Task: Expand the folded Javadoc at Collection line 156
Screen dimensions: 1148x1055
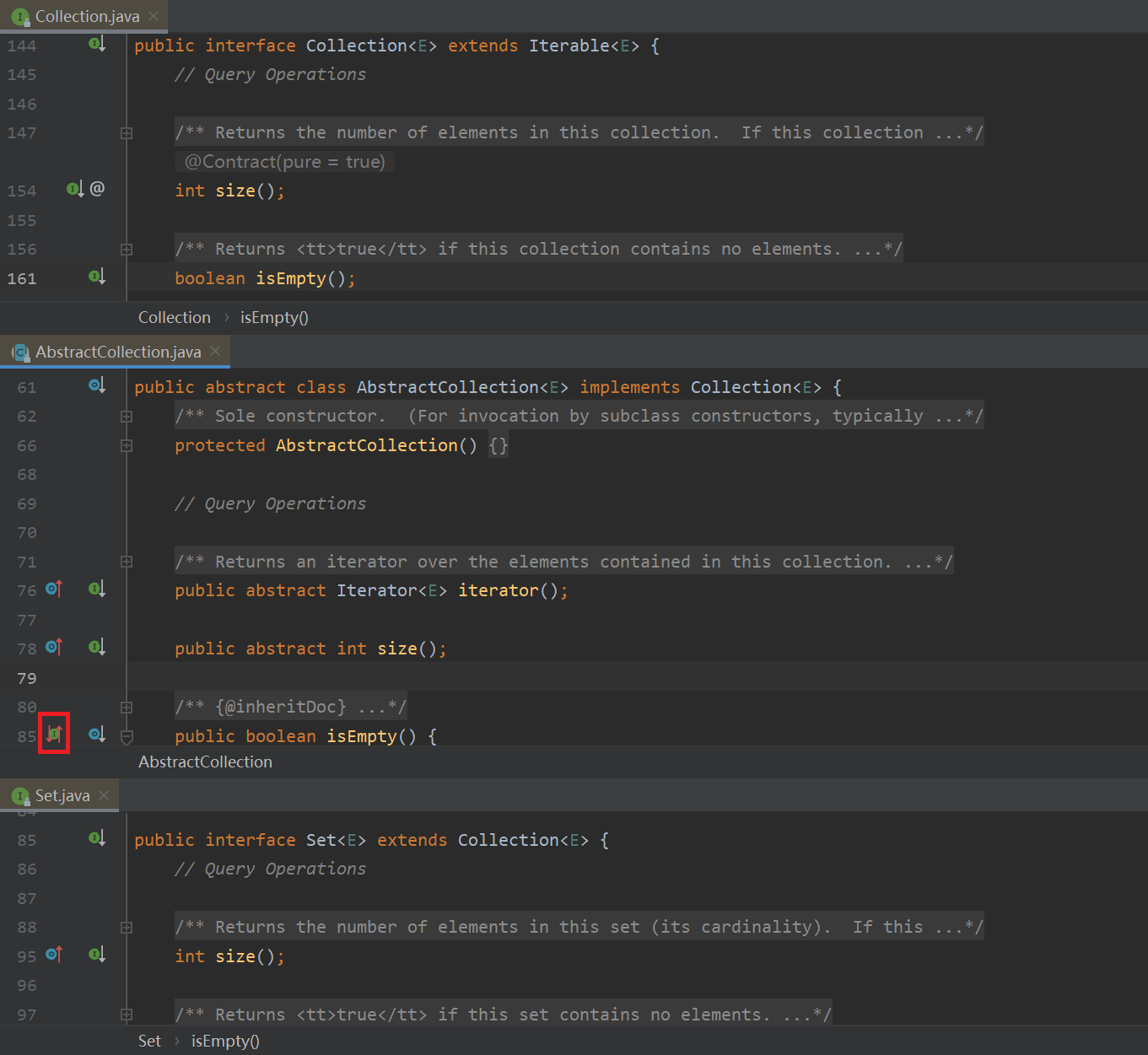Action: tap(127, 250)
